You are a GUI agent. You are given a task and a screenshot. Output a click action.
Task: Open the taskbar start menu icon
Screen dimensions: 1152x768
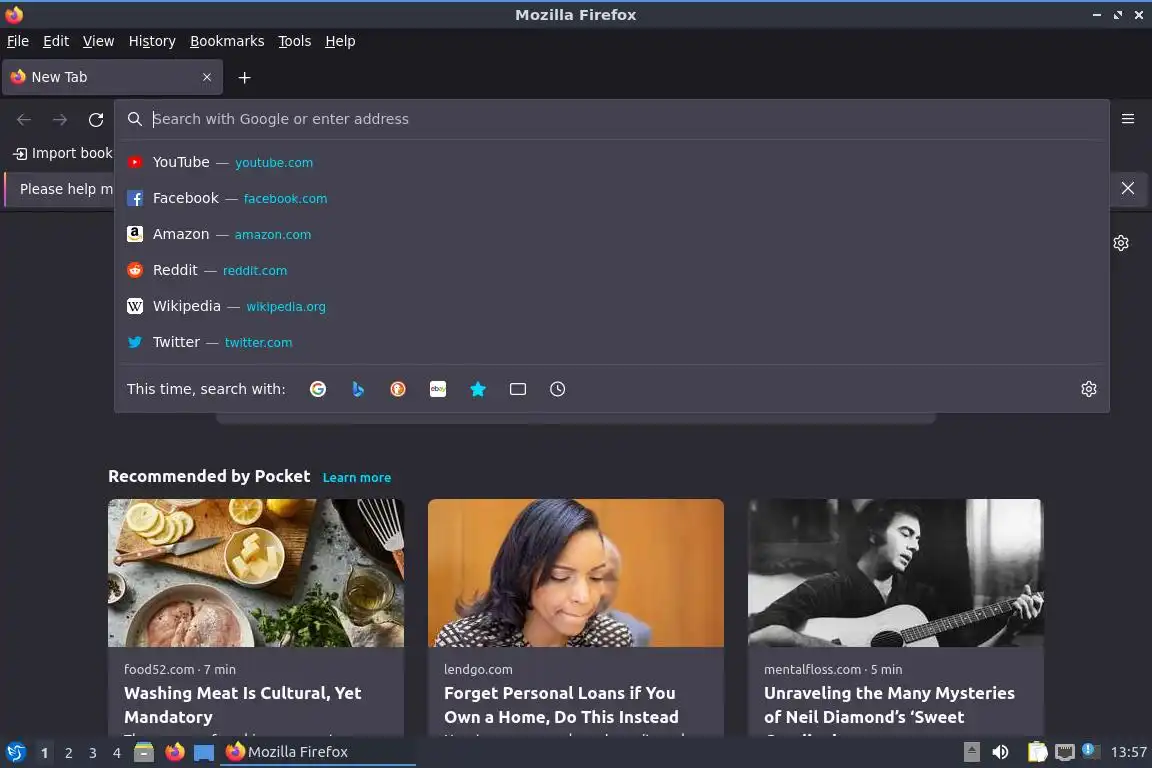point(16,752)
